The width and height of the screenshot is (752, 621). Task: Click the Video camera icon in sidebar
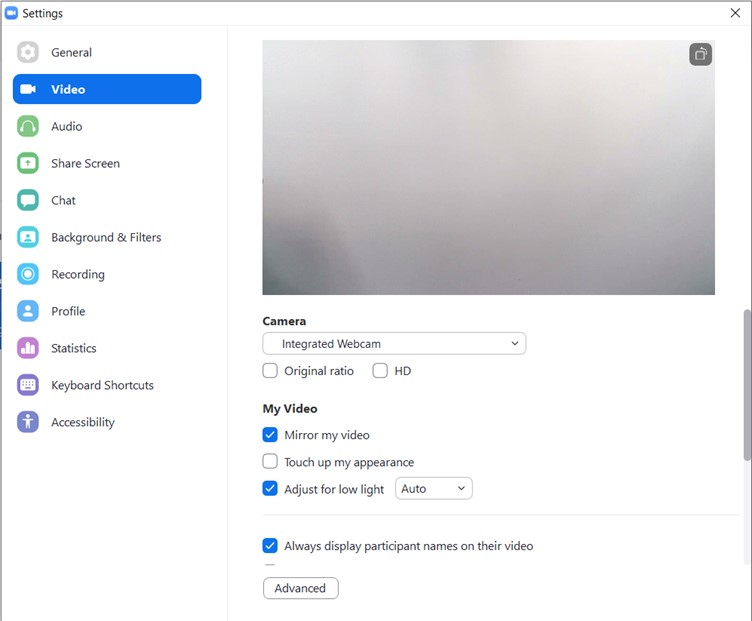click(x=28, y=89)
